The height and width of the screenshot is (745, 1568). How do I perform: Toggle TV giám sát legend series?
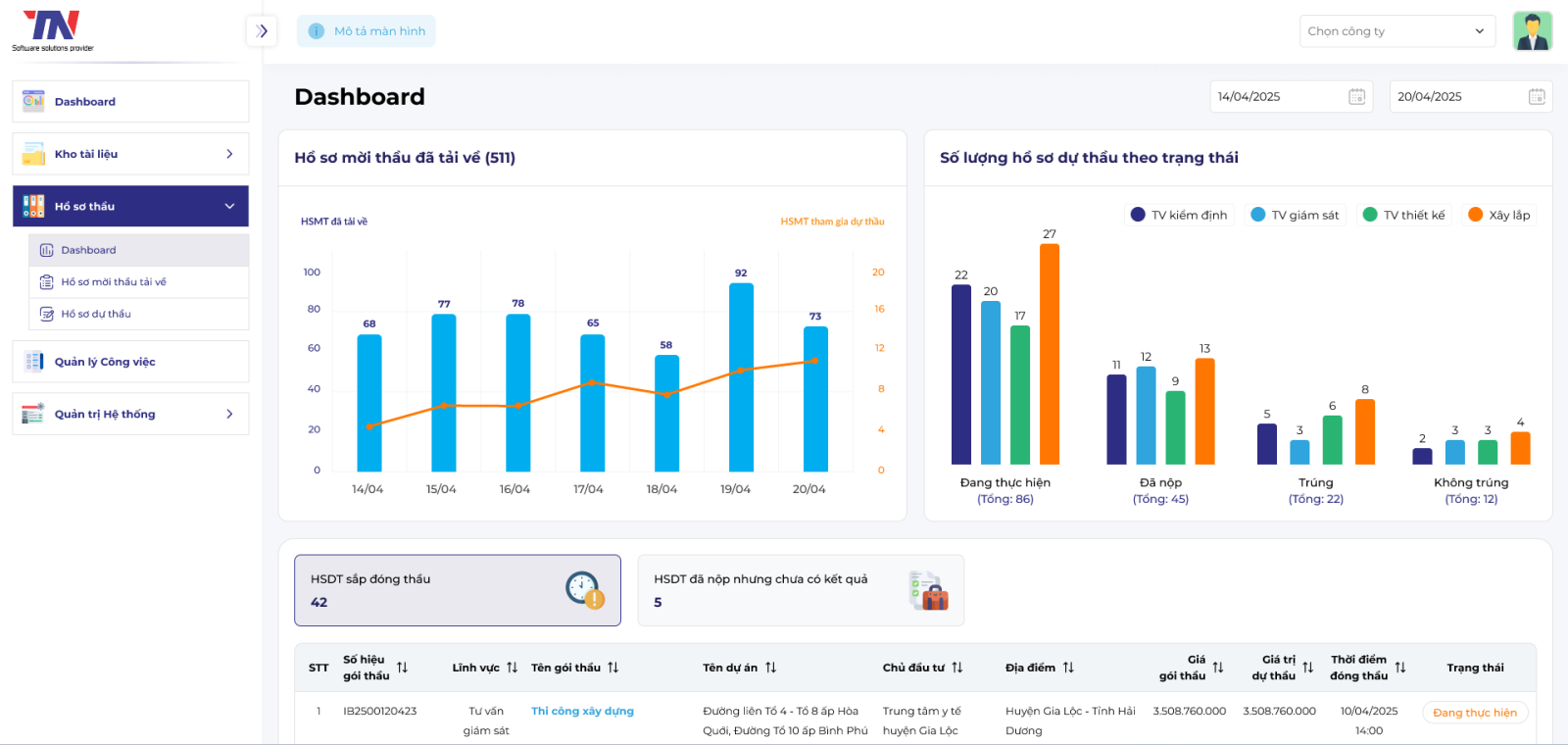point(1296,216)
